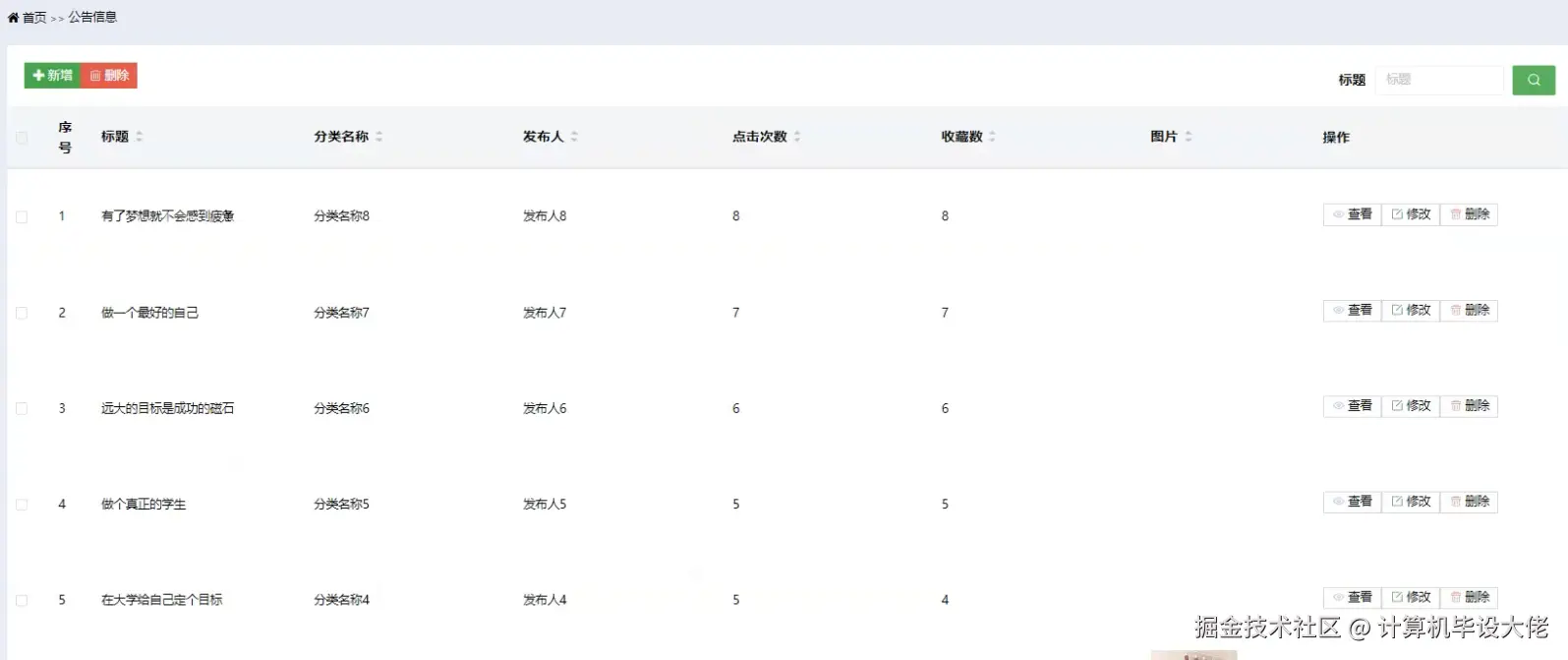Click the cell 分类名称8
1568x660 pixels.
[341, 216]
